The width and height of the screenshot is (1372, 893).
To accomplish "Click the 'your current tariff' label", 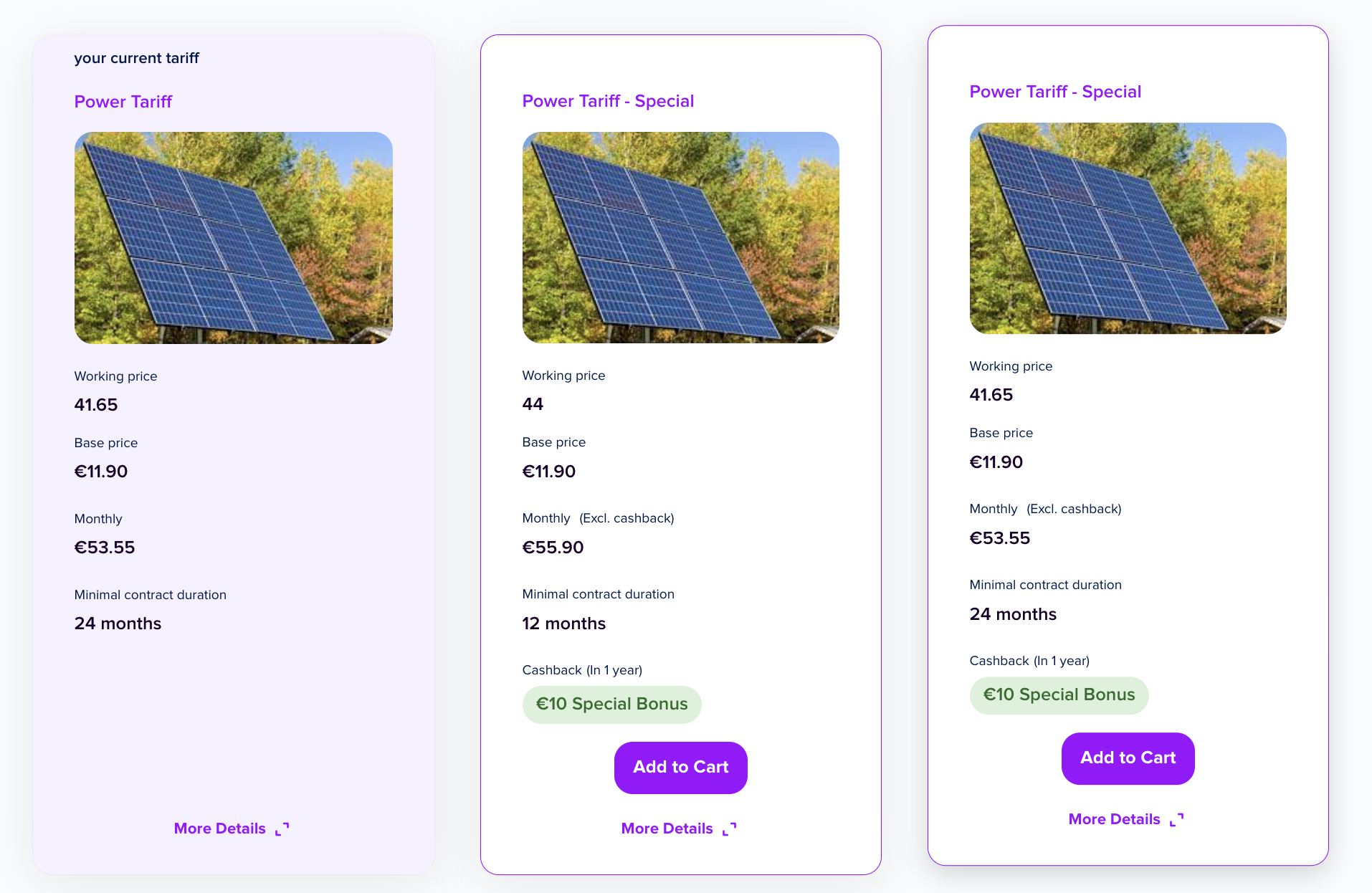I will click(x=136, y=58).
